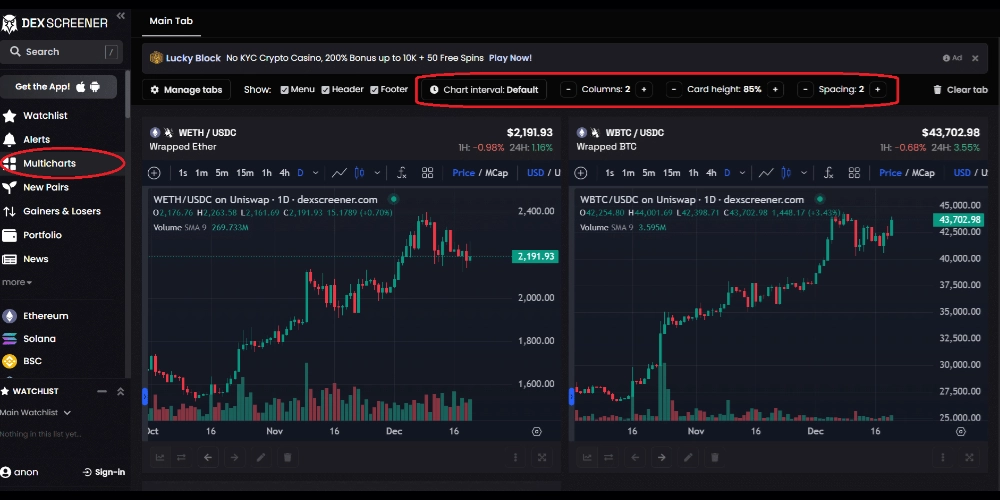Click the Search input field
The image size is (1000, 500).
tap(61, 52)
